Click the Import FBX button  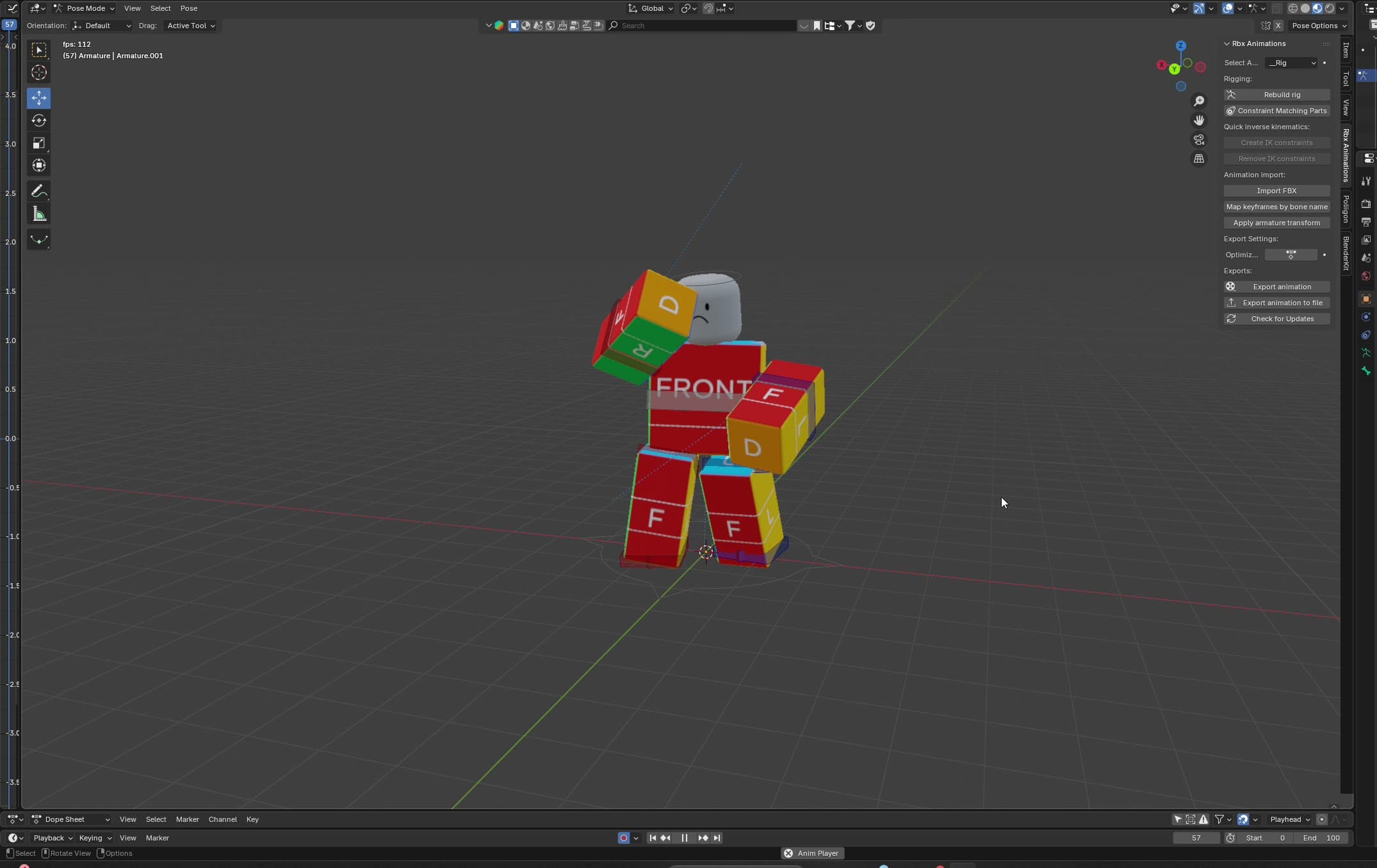[x=1276, y=191]
